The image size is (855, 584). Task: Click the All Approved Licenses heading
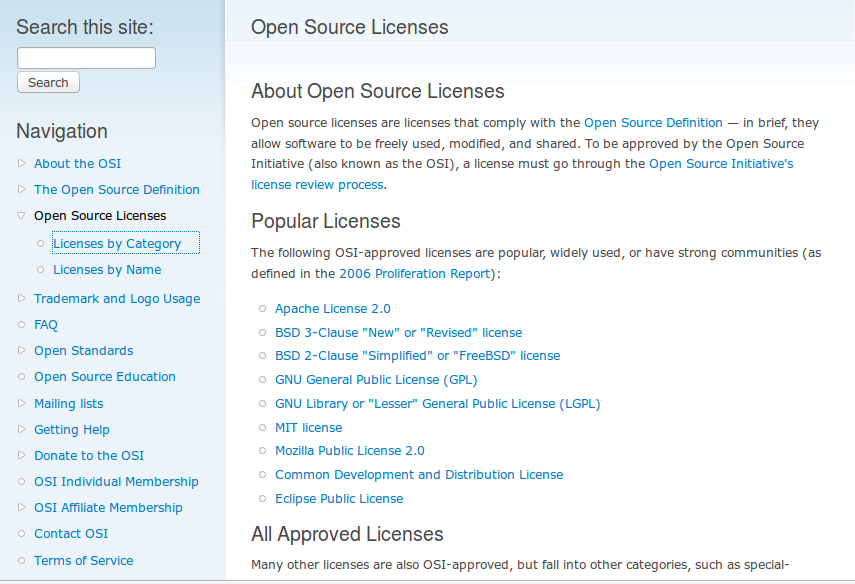pyautogui.click(x=347, y=534)
